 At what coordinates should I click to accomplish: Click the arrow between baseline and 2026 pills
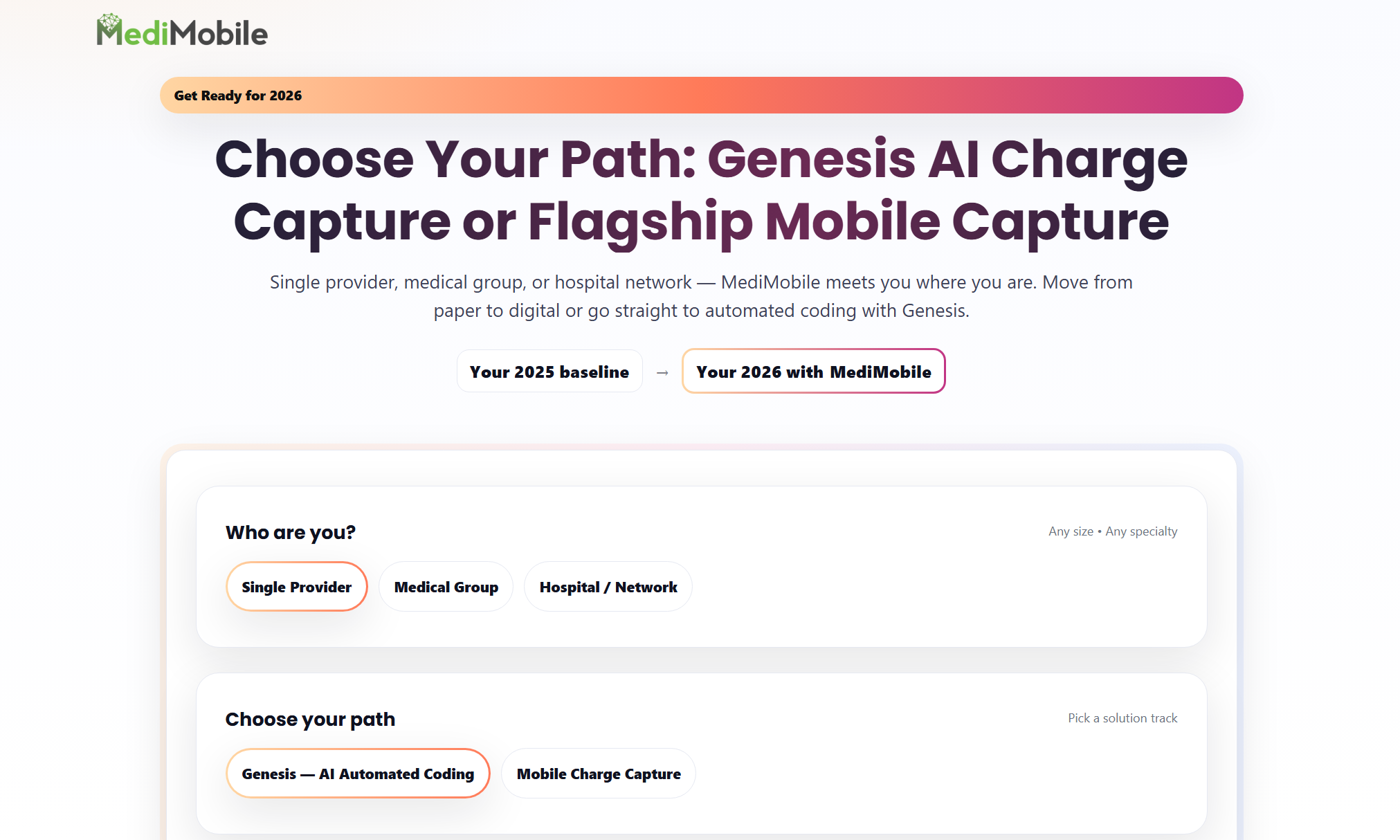662,372
